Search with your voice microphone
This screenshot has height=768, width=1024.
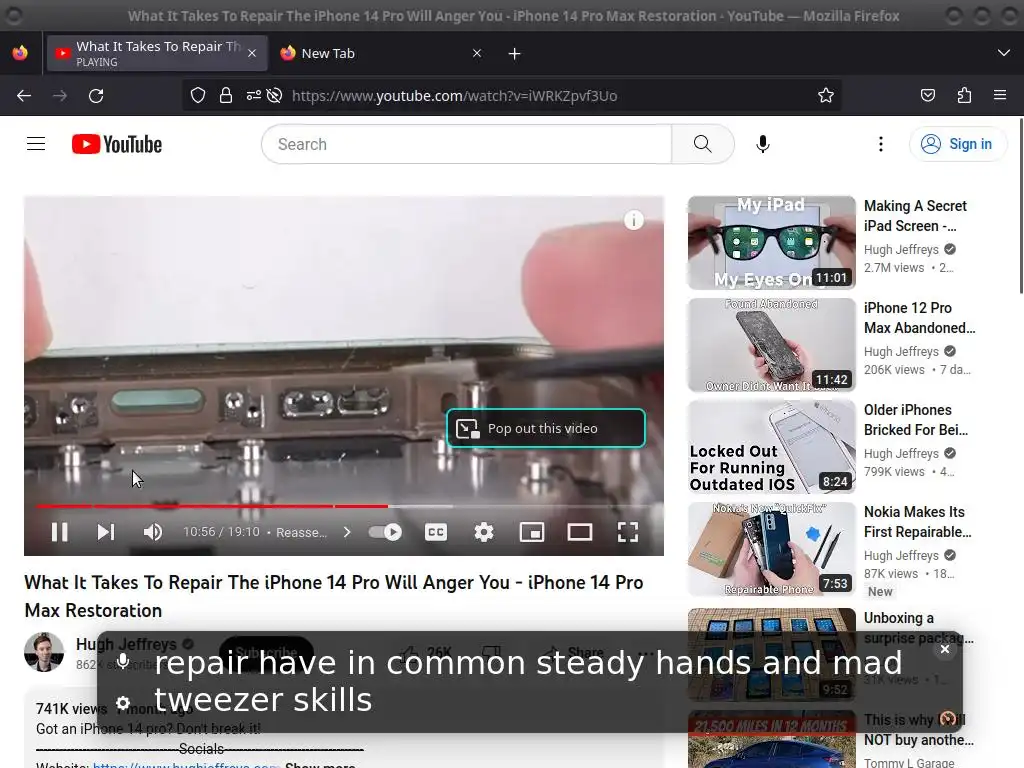point(762,144)
